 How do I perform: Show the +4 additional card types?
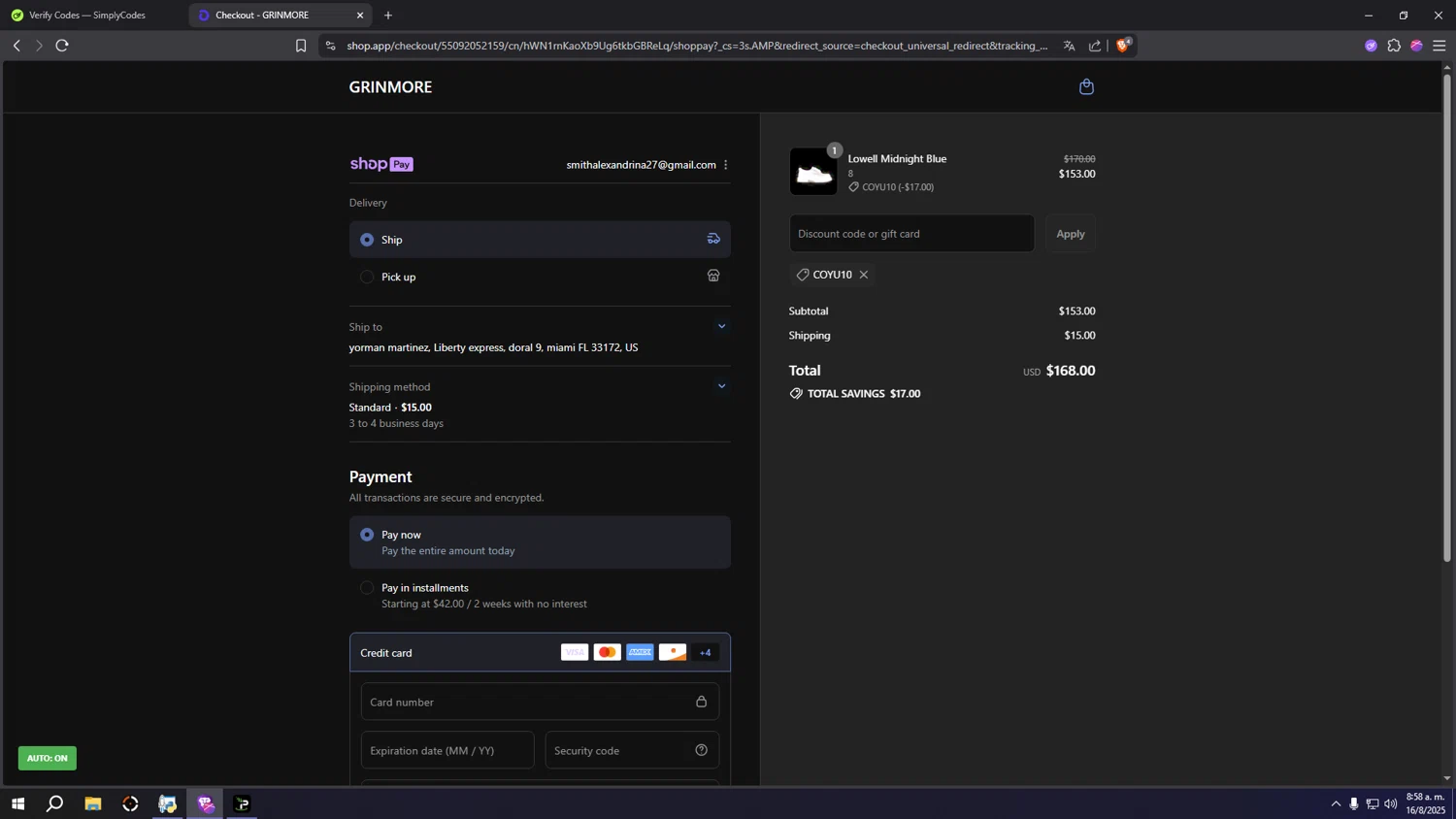coord(706,652)
